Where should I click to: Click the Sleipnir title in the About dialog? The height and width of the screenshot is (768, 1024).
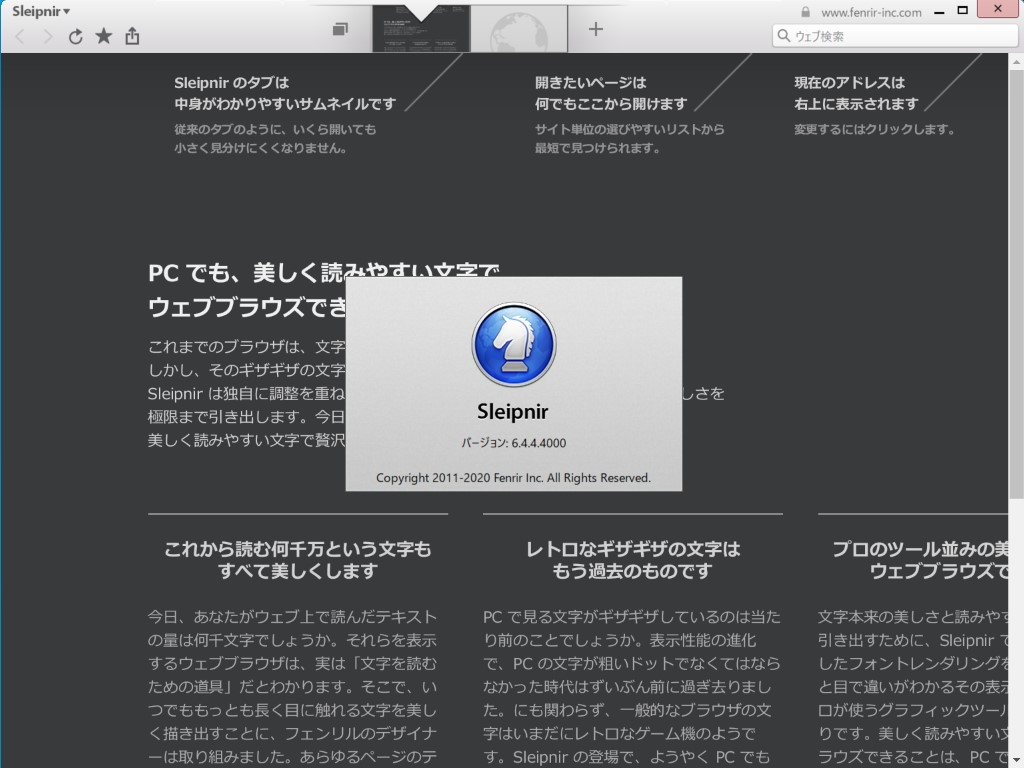pos(512,410)
